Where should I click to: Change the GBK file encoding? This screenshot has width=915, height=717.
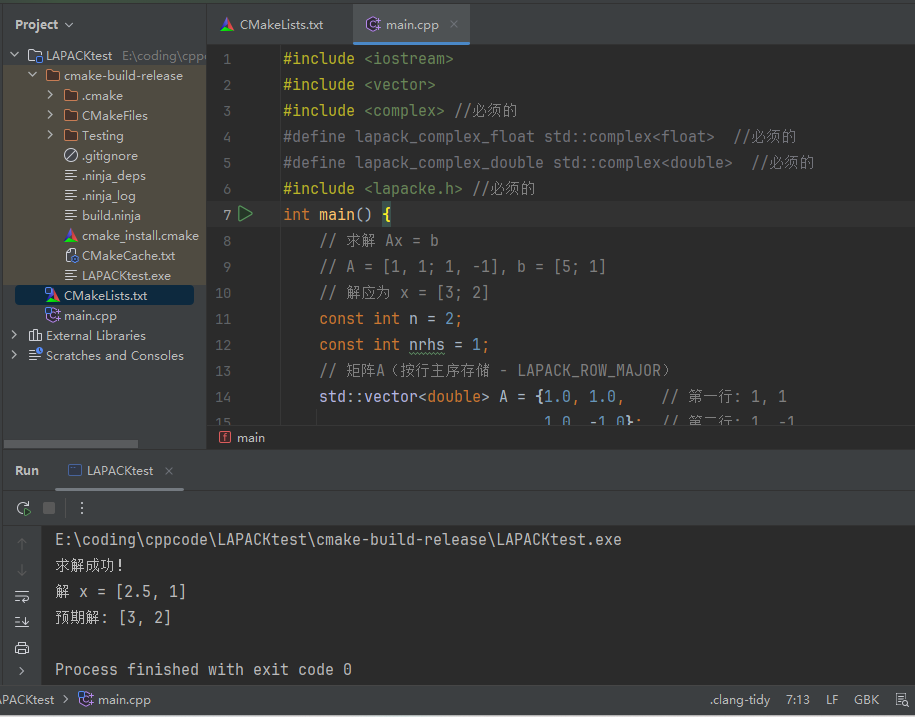(x=866, y=699)
